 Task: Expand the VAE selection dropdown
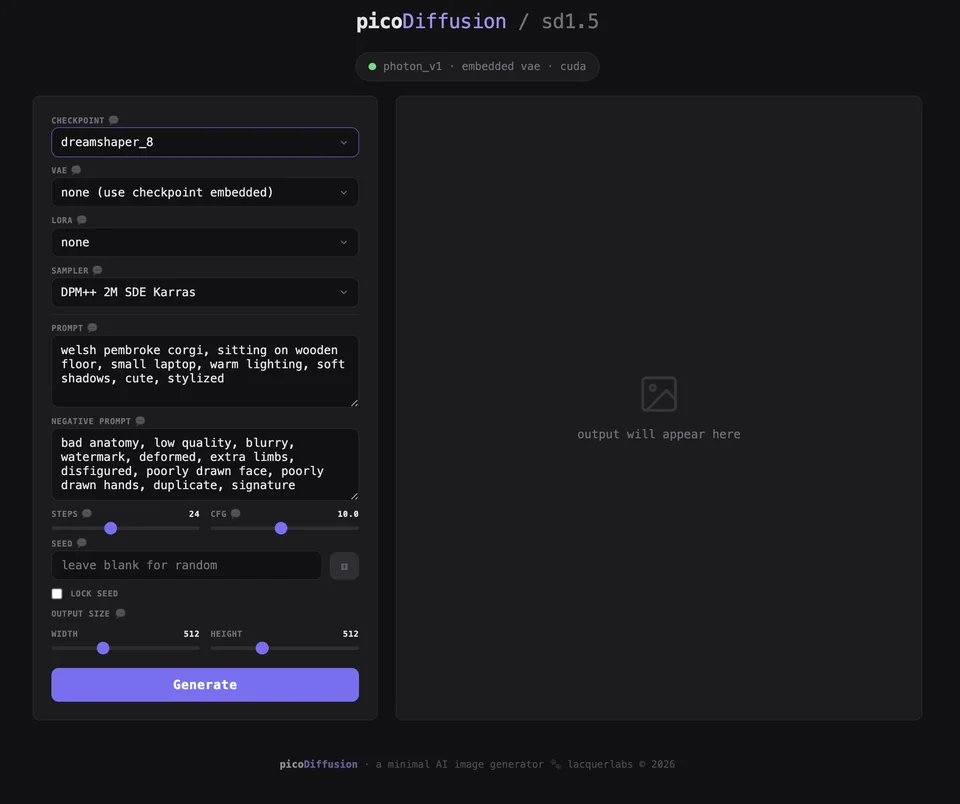tap(204, 192)
